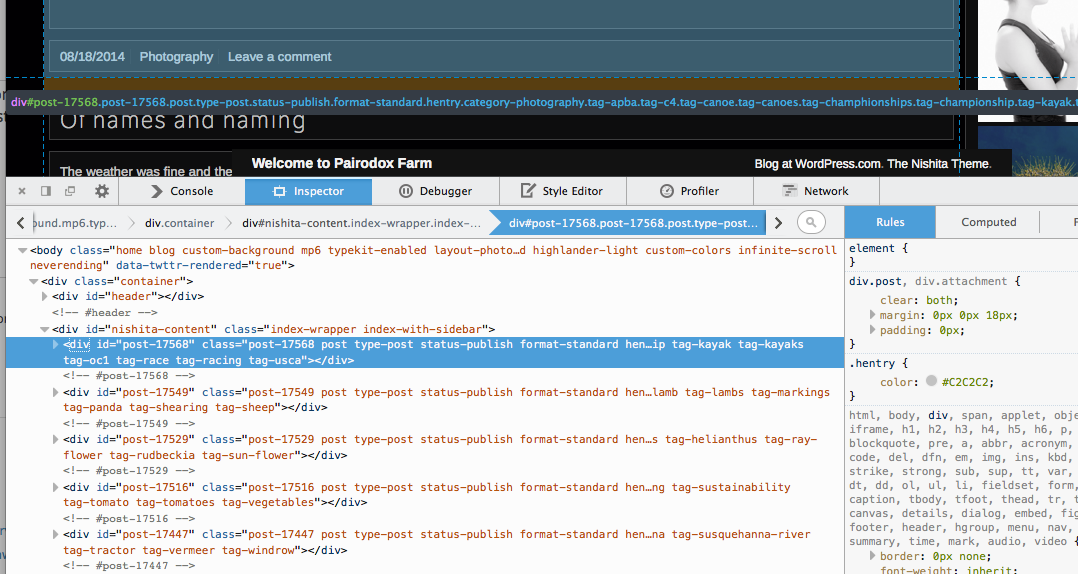Switch to the Console tab
This screenshot has width=1078, height=574.
181,191
